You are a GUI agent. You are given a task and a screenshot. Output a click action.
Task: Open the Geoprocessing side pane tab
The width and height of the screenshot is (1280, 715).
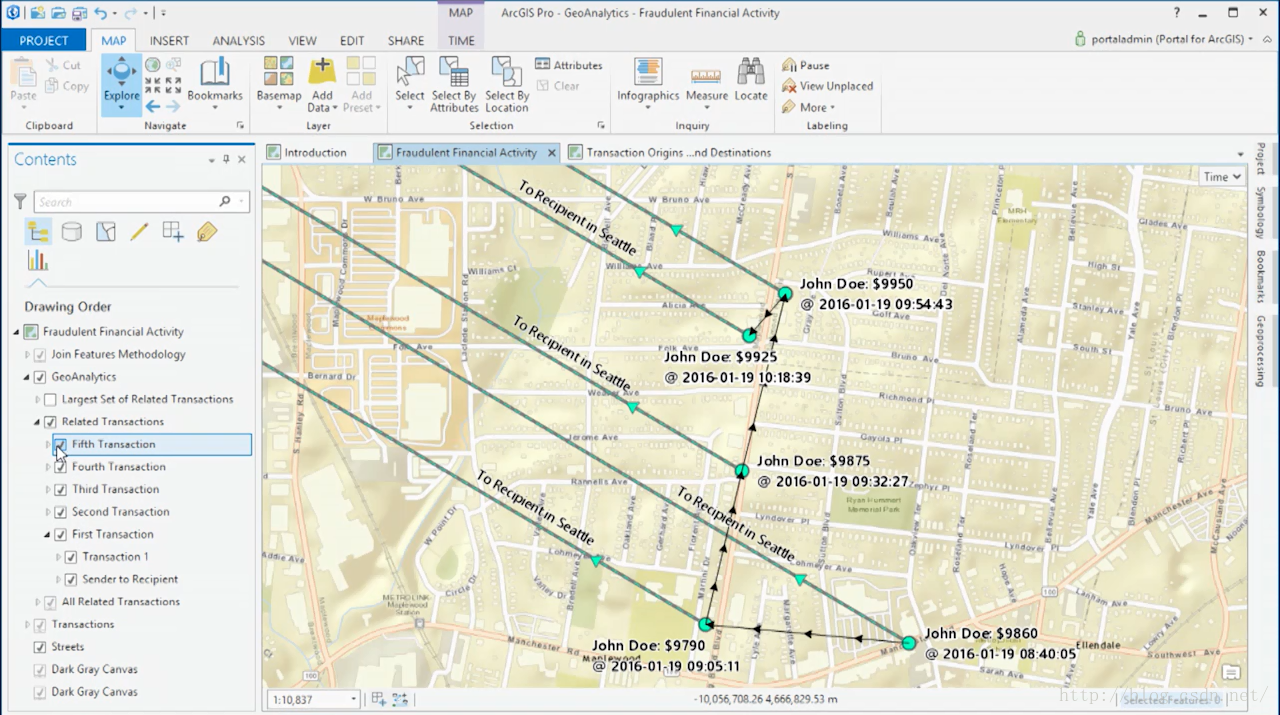coord(1261,351)
